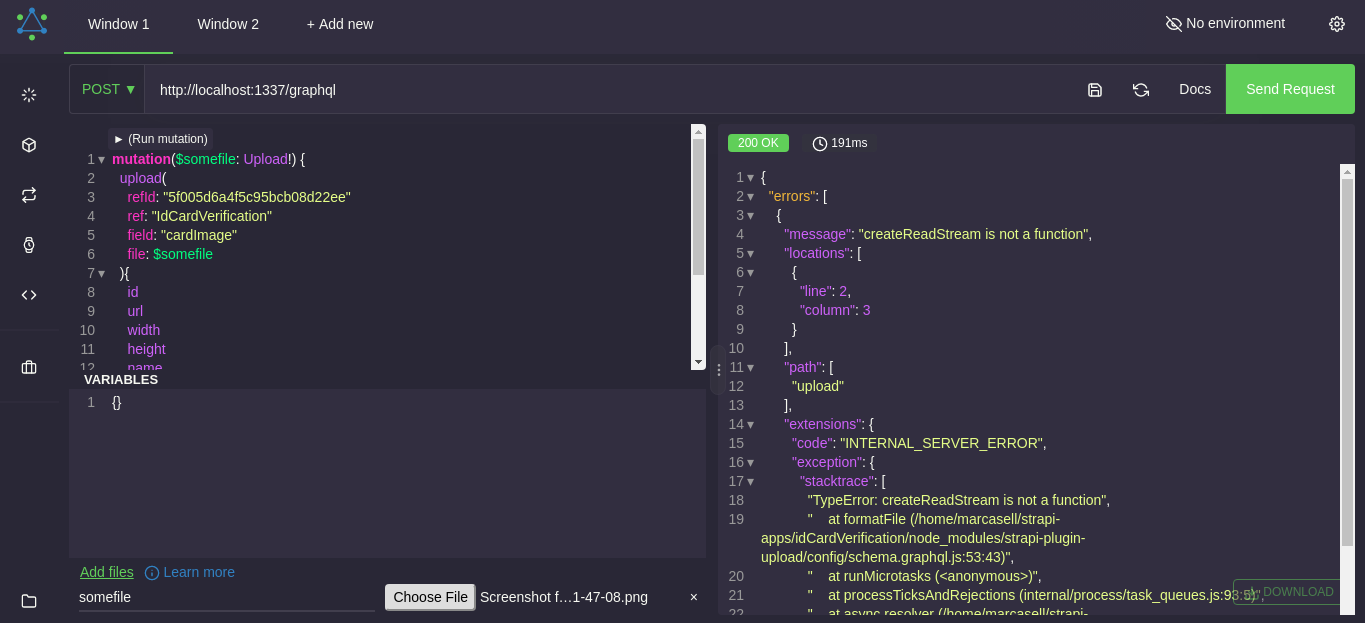Screen dimensions: 1365x623
Task: Save the query using the floppy icon
Action: (1094, 89)
